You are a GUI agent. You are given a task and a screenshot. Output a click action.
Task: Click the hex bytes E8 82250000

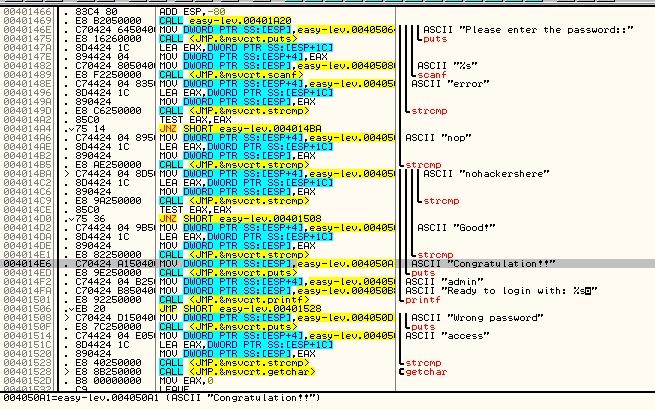pyautogui.click(x=108, y=254)
